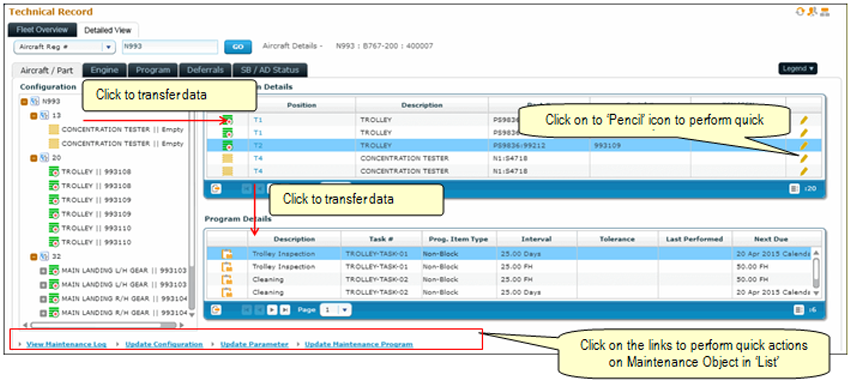Open the Update Configuration link
Screen dimensions: 850x386
(164, 344)
